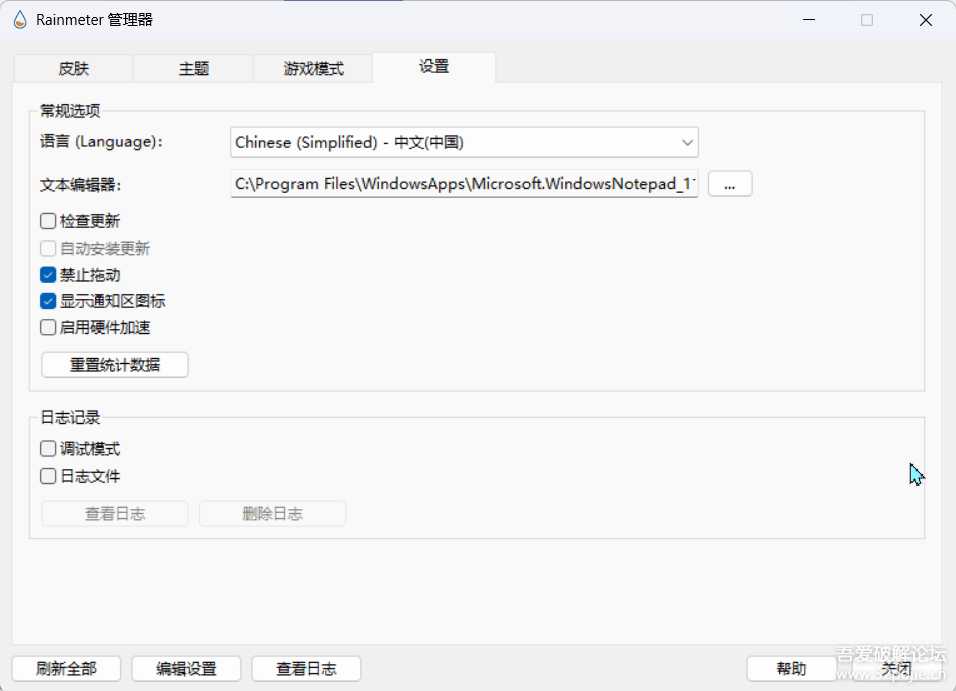This screenshot has width=956, height=691.
Task: Switch to the 皮肤 tab
Action: 73,68
